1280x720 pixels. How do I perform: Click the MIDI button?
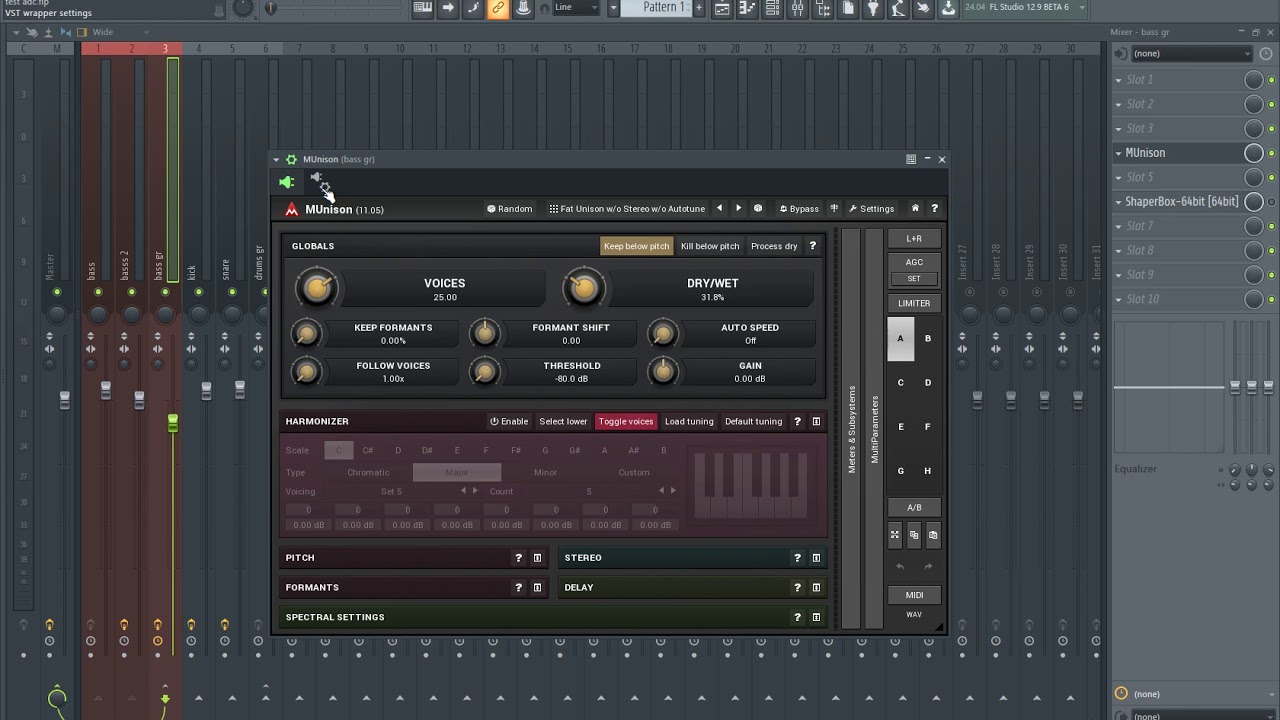[x=914, y=595]
